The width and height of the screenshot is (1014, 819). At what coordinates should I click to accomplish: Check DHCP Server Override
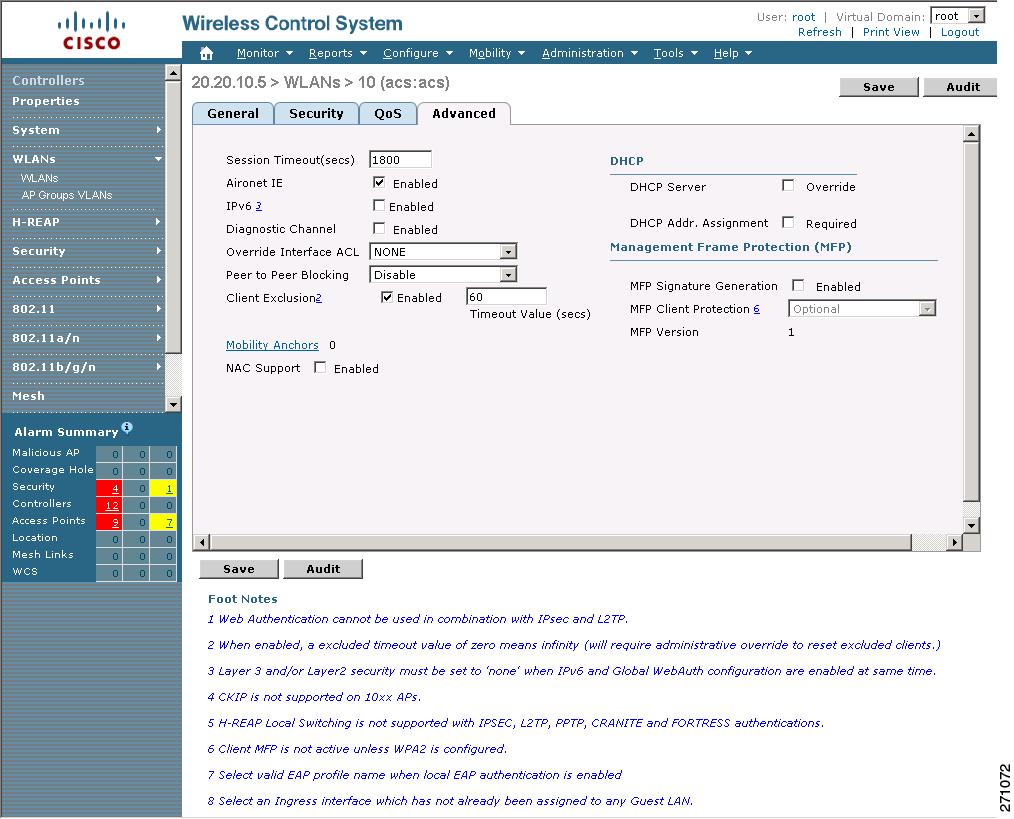tap(788, 185)
